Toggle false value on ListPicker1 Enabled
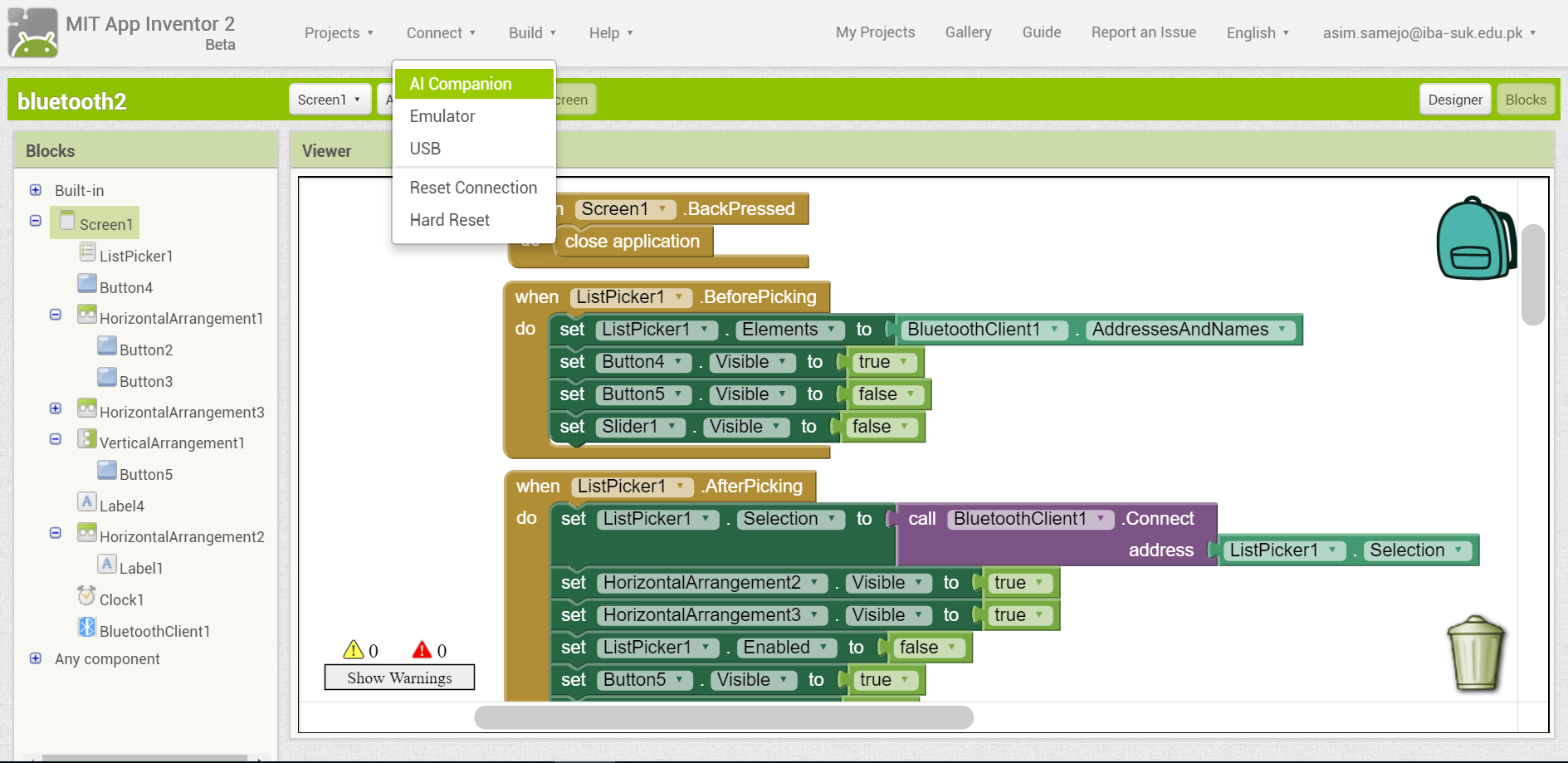The image size is (1568, 763). (x=928, y=648)
